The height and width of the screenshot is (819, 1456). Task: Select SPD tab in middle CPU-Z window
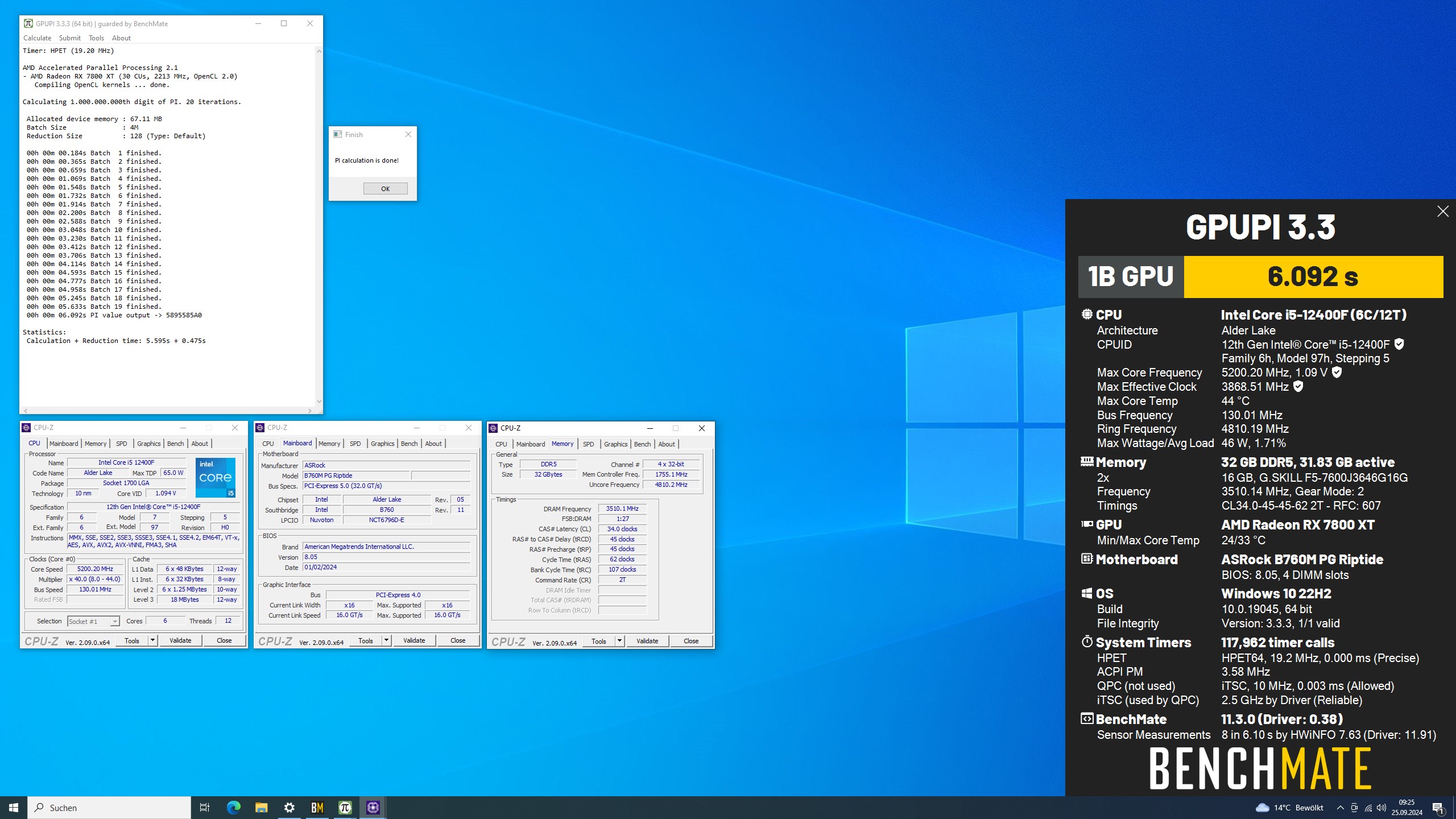[x=355, y=444]
